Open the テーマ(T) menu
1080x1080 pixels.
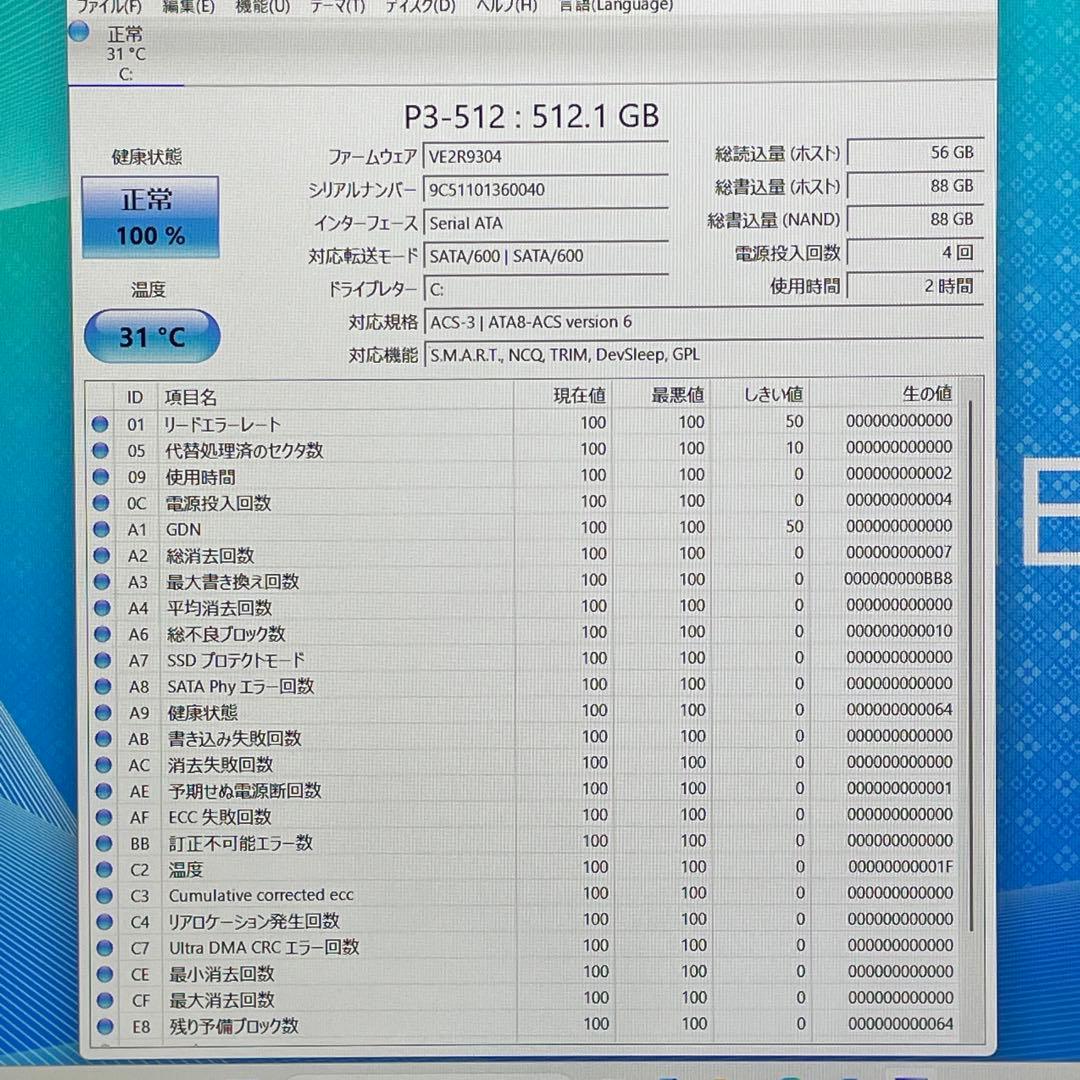(x=340, y=6)
